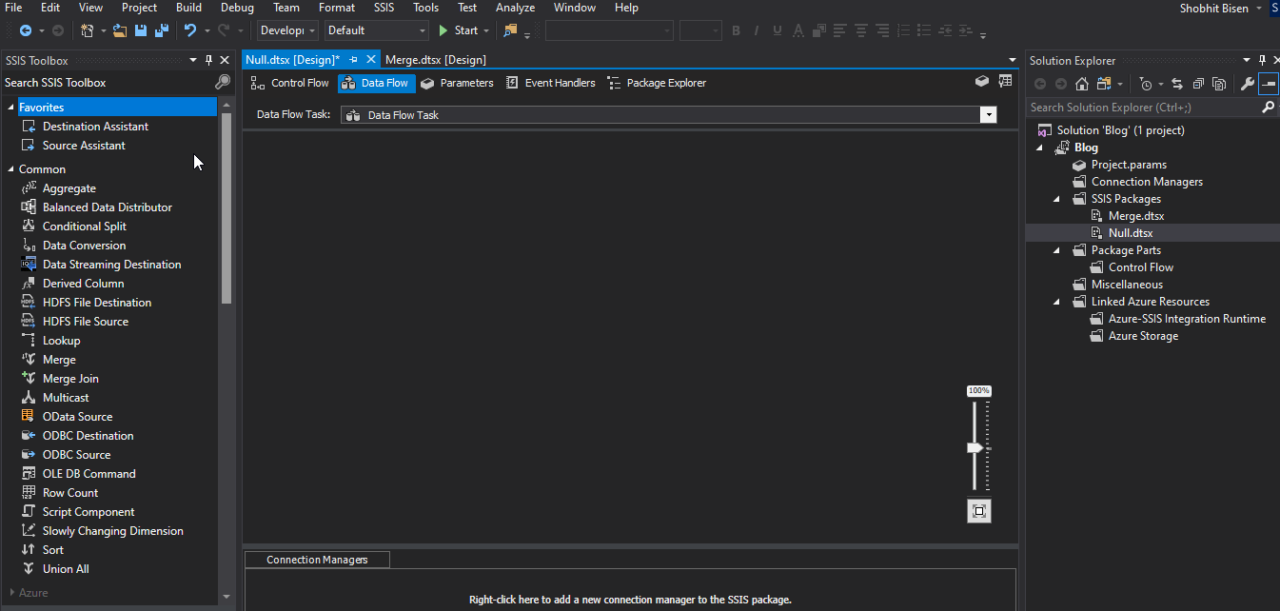Collapse the Favorites toolbox section
The width and height of the screenshot is (1280, 611).
pos(11,108)
